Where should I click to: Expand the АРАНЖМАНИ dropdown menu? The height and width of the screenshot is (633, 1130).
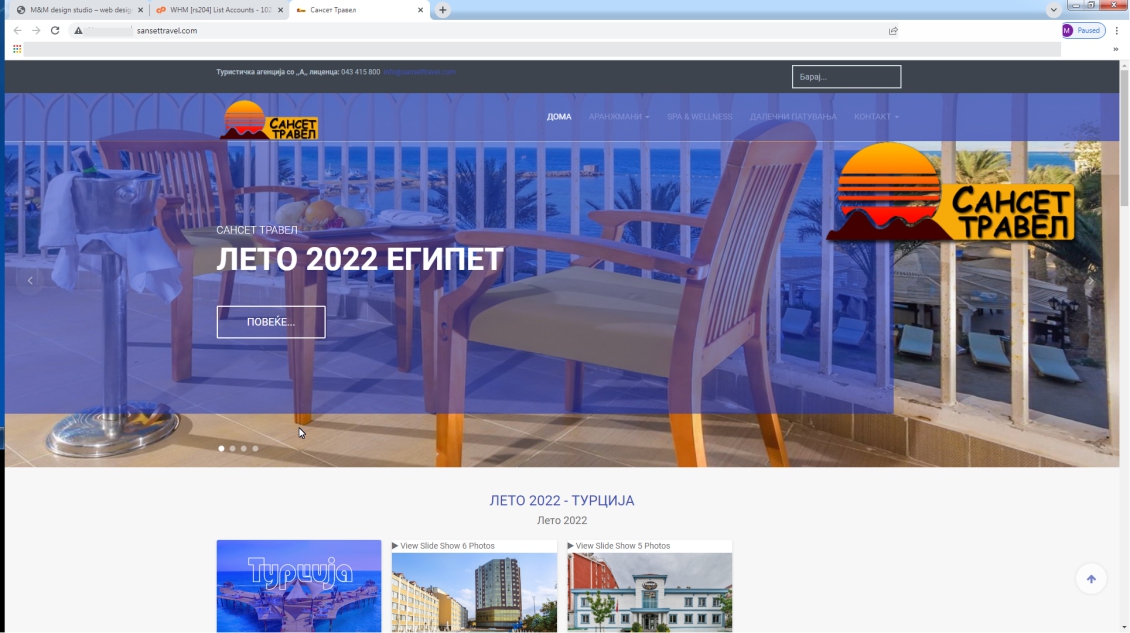619,117
